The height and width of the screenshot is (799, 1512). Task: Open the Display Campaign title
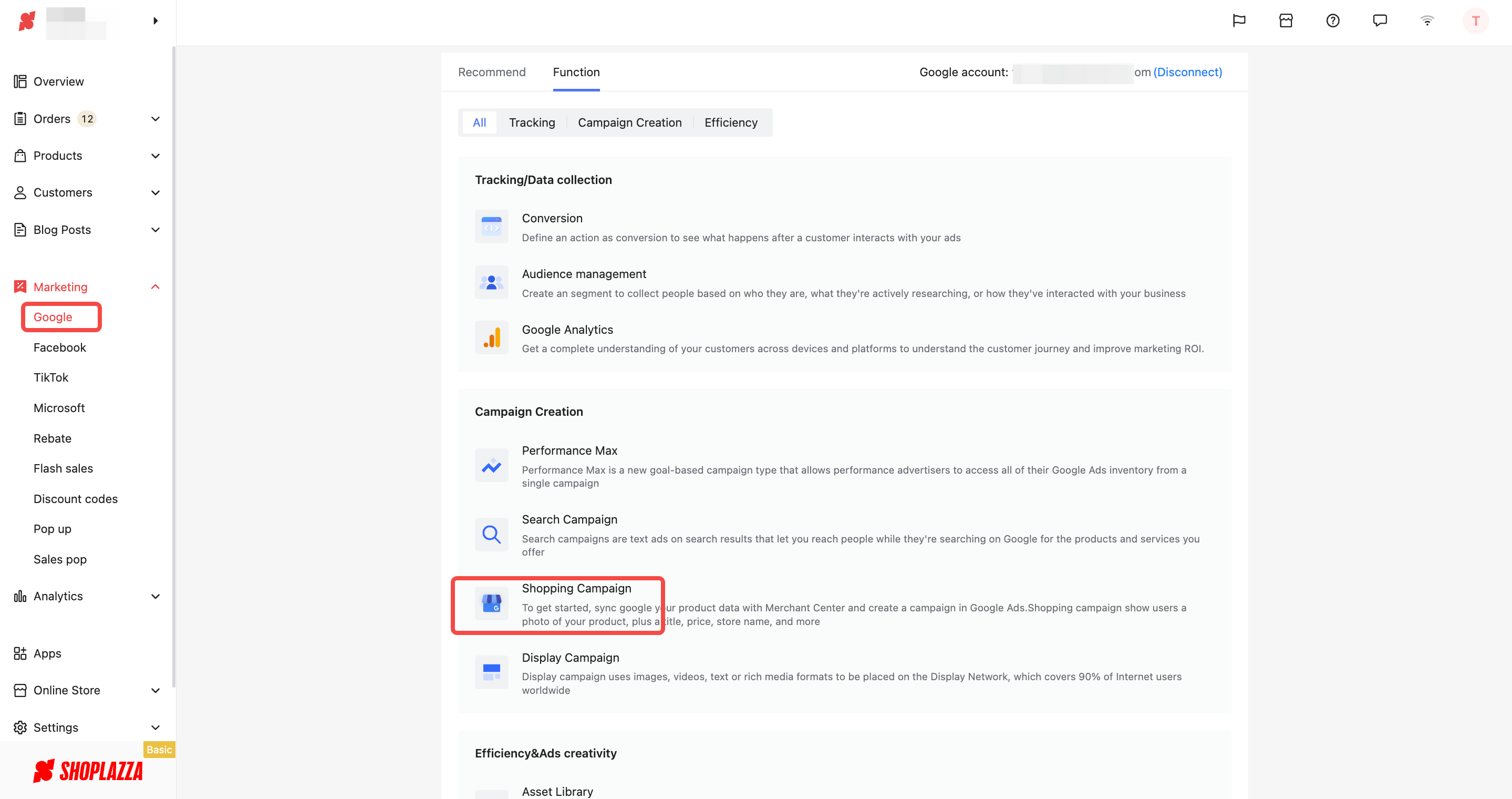click(571, 658)
